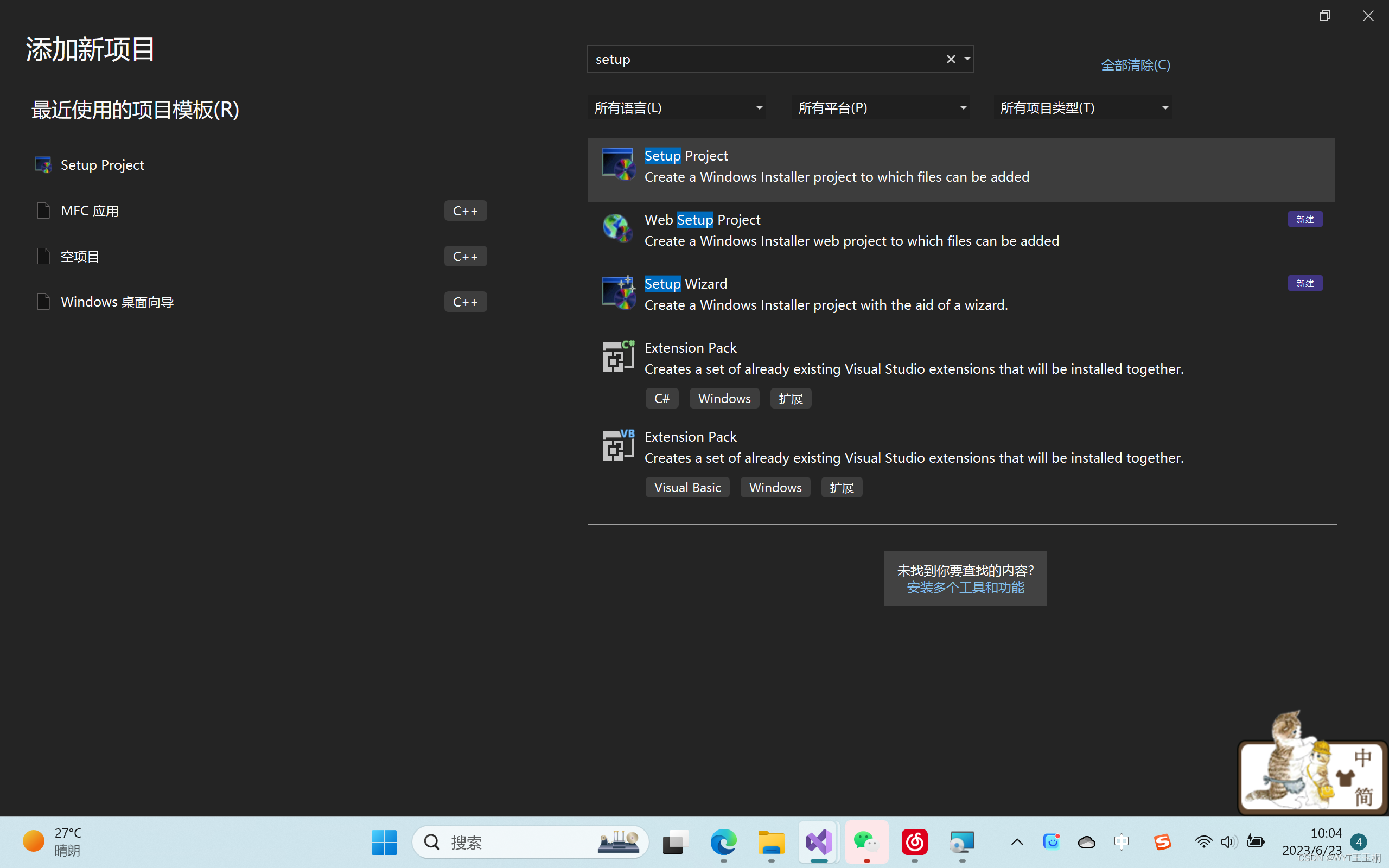Open WeChat from the taskbar

click(x=866, y=842)
